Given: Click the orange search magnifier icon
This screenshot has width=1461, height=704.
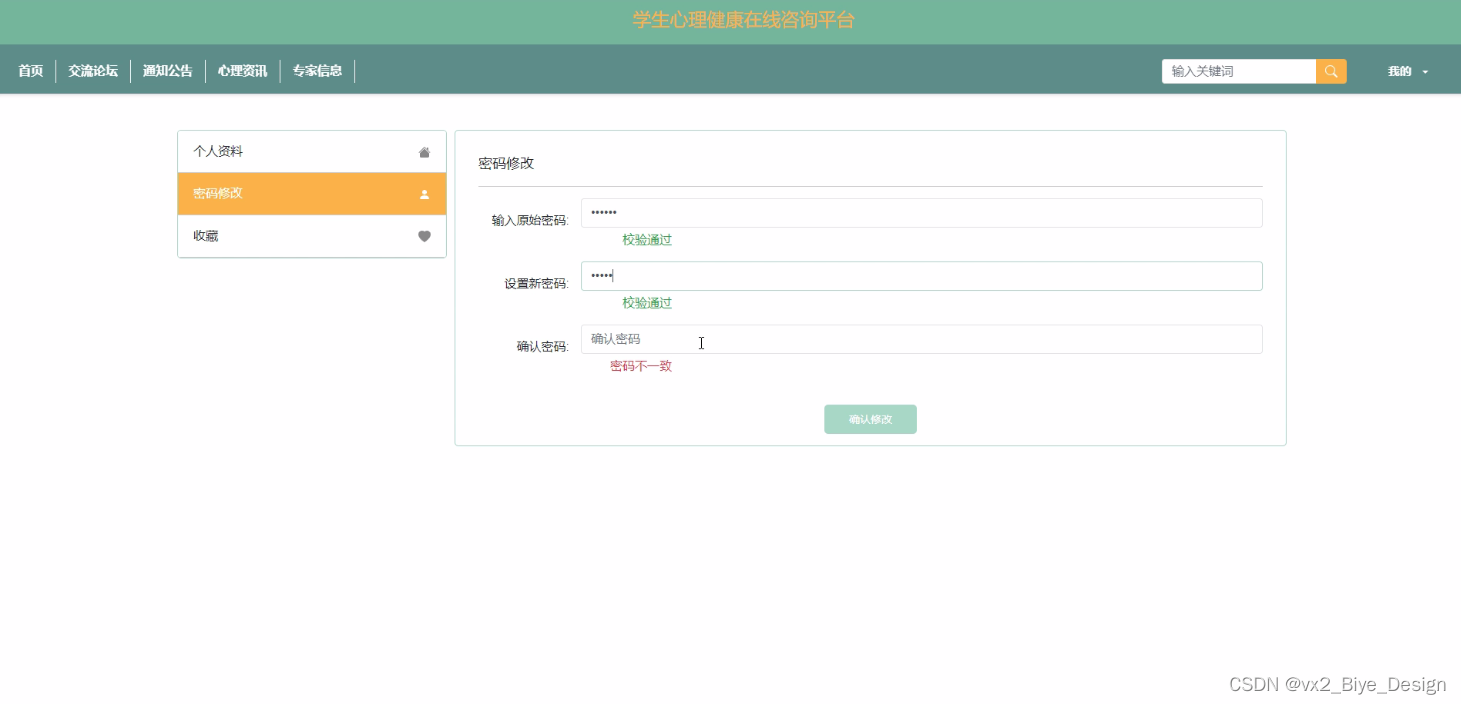Looking at the screenshot, I should tap(1331, 71).
